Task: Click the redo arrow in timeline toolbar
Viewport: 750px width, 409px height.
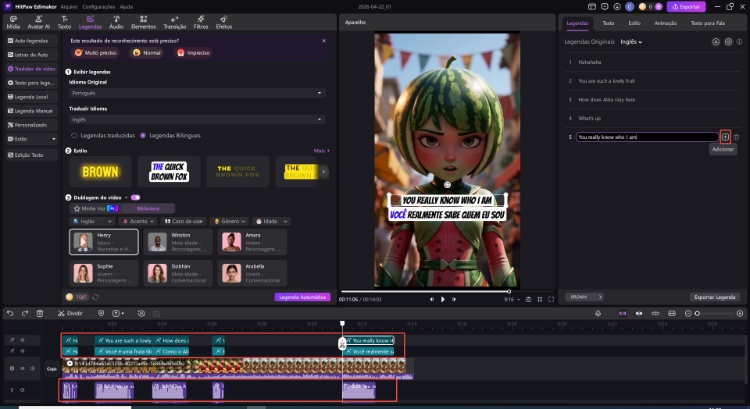Action: [x=25, y=313]
